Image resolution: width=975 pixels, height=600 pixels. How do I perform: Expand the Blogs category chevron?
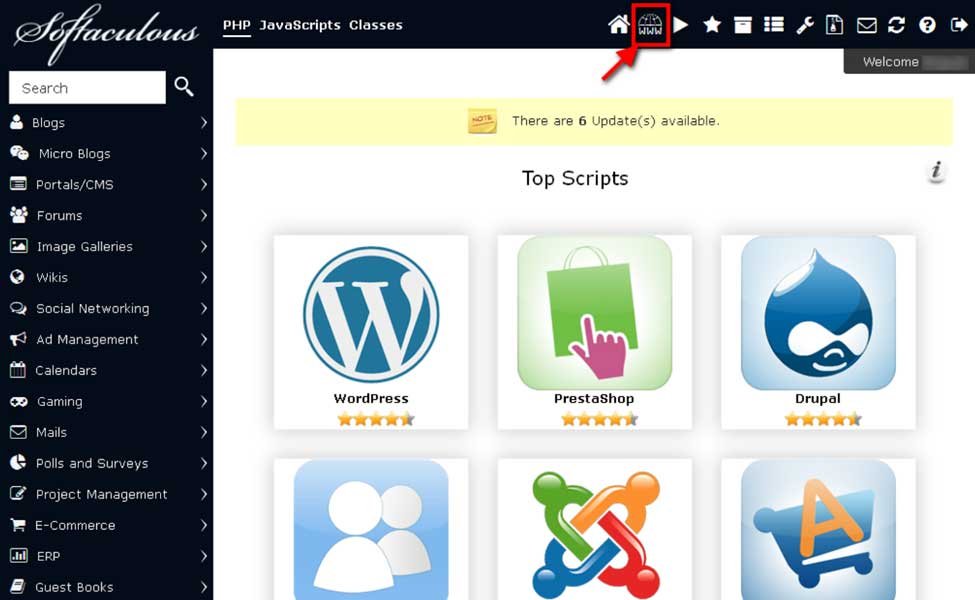[x=204, y=122]
